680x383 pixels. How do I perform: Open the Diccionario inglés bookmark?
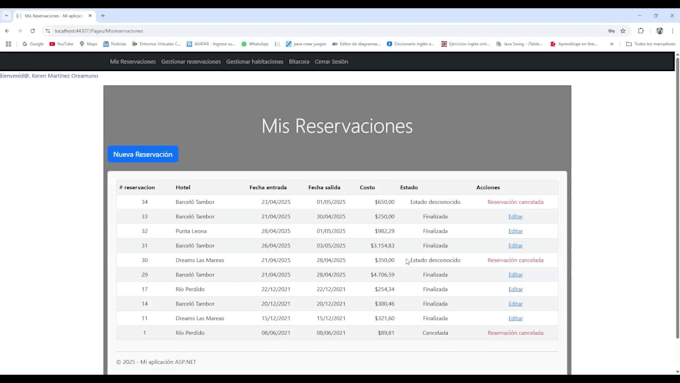click(410, 44)
